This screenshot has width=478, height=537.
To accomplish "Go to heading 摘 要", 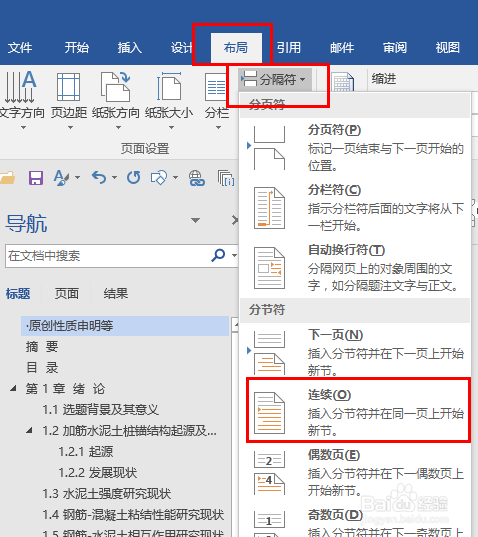I will (x=42, y=347).
